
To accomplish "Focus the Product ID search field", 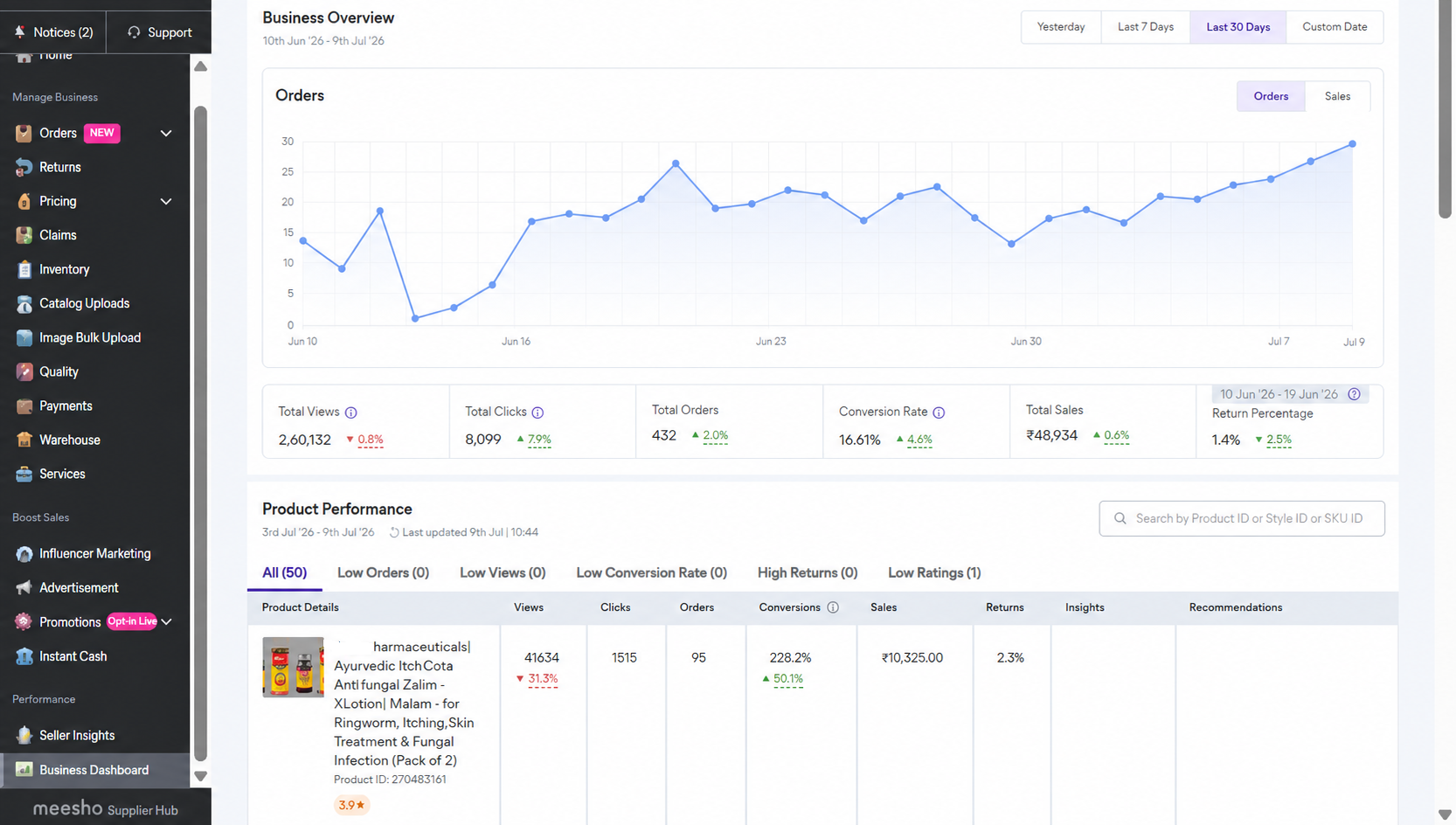I will [1242, 518].
